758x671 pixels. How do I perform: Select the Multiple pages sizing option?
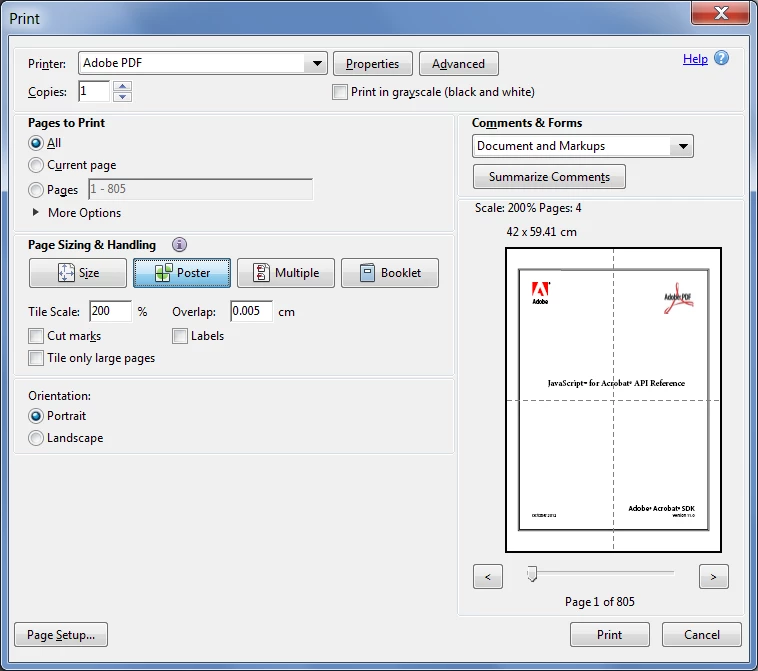click(x=286, y=273)
